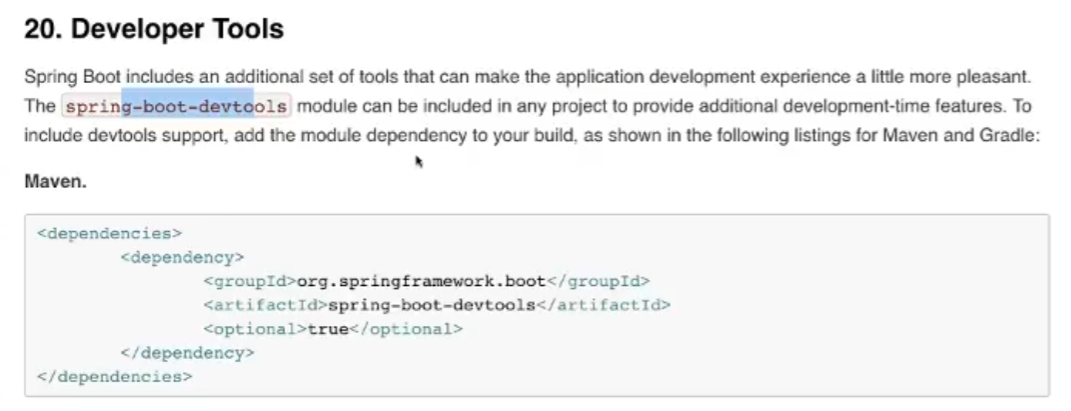The image size is (1071, 411).
Task: Click the closing </dependencies> tag line
Action: click(115, 377)
